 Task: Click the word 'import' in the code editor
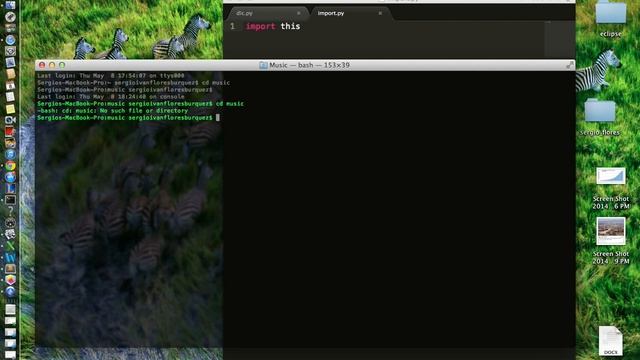tap(260, 26)
